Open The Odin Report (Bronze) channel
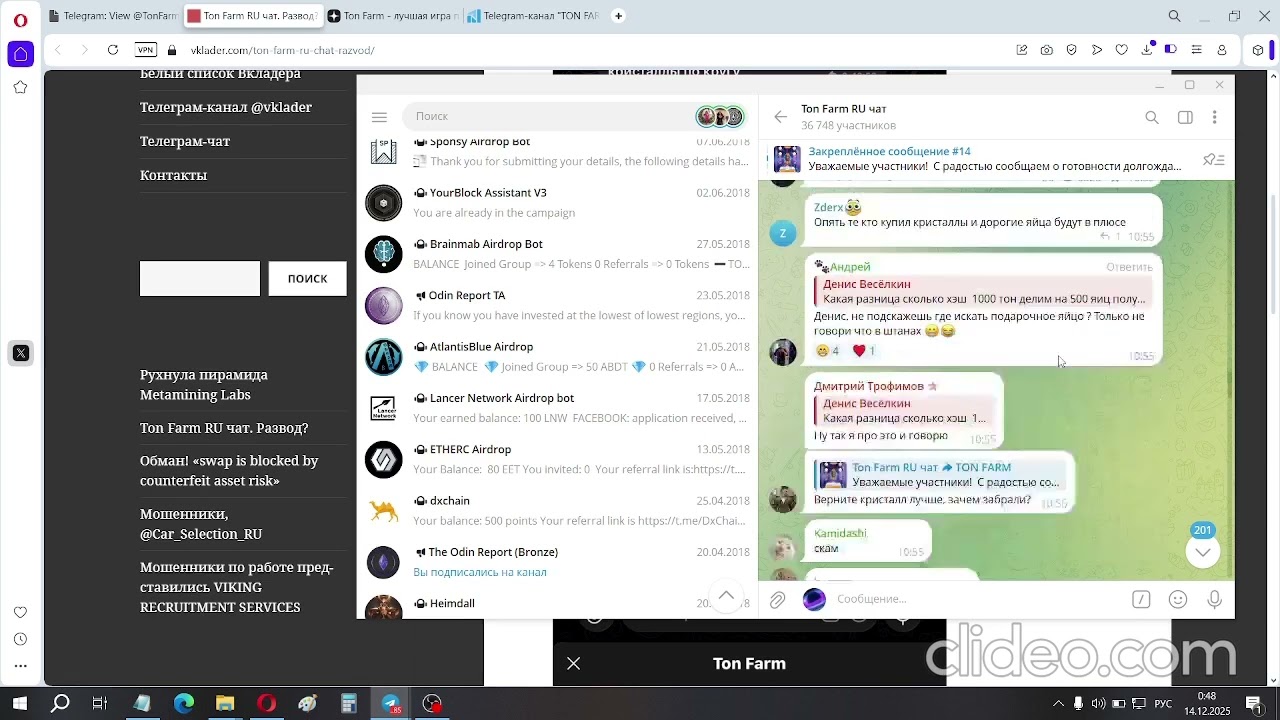The height and width of the screenshot is (720, 1280). [x=558, y=562]
